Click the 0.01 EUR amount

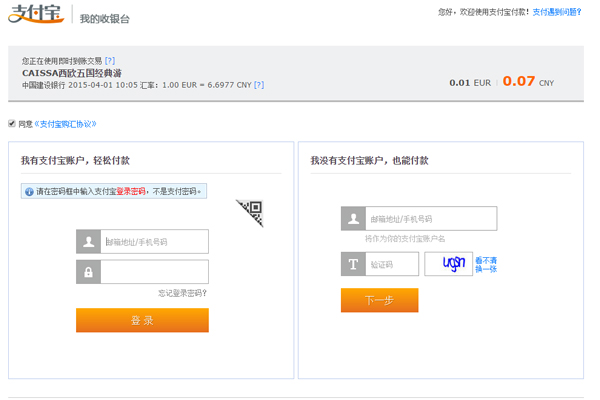[x=470, y=83]
